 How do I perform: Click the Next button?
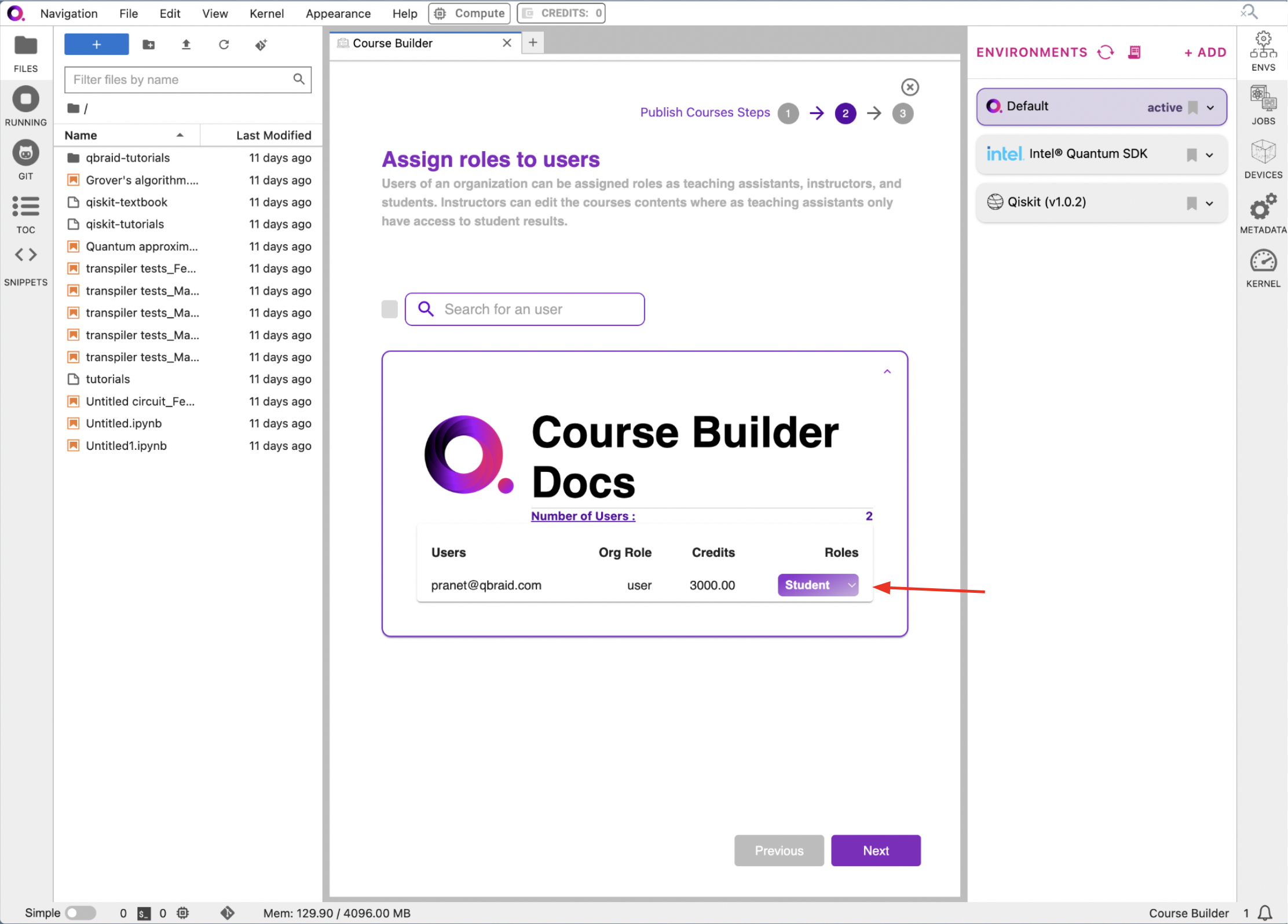pos(876,850)
